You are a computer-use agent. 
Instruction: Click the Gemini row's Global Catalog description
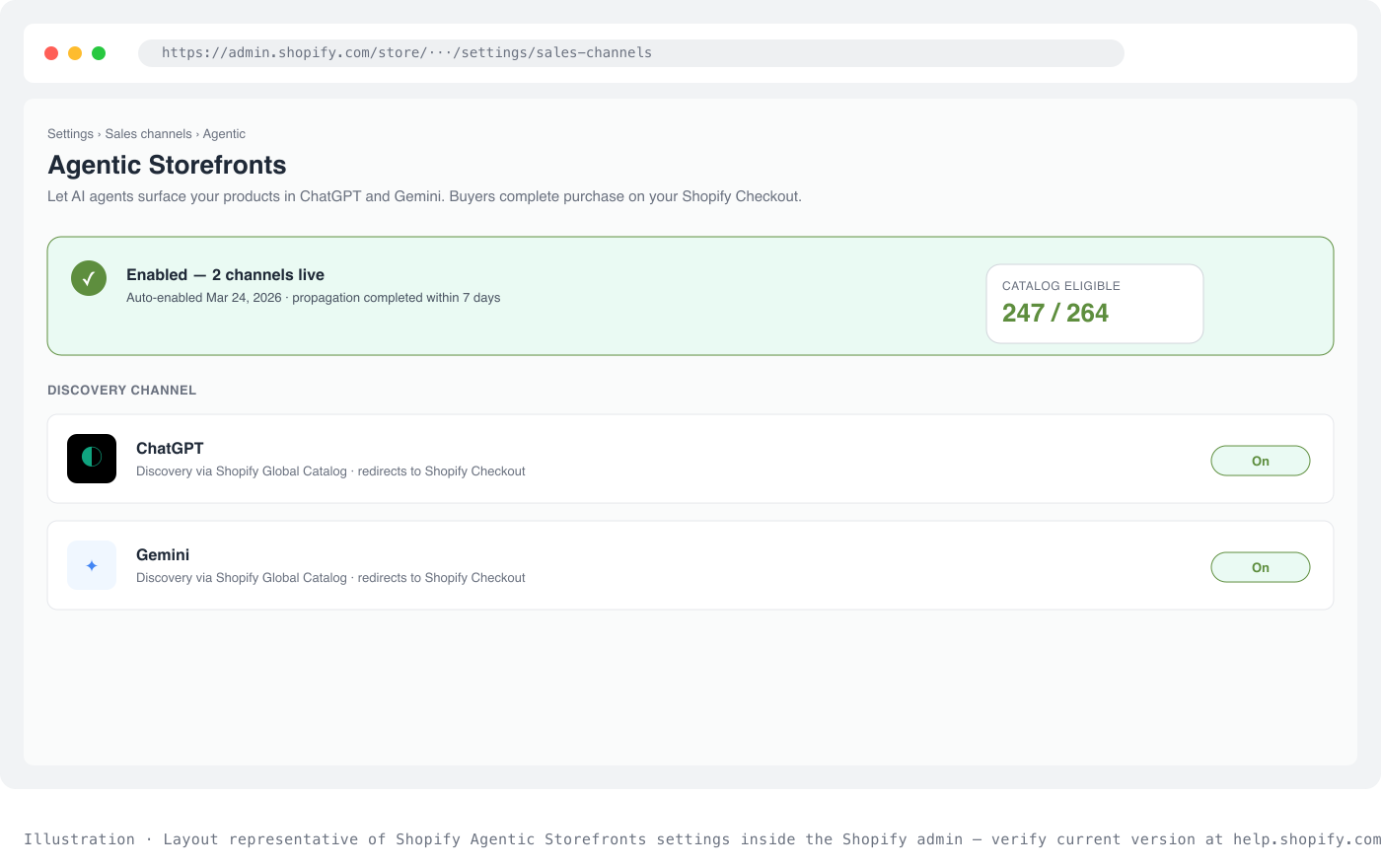pos(330,578)
